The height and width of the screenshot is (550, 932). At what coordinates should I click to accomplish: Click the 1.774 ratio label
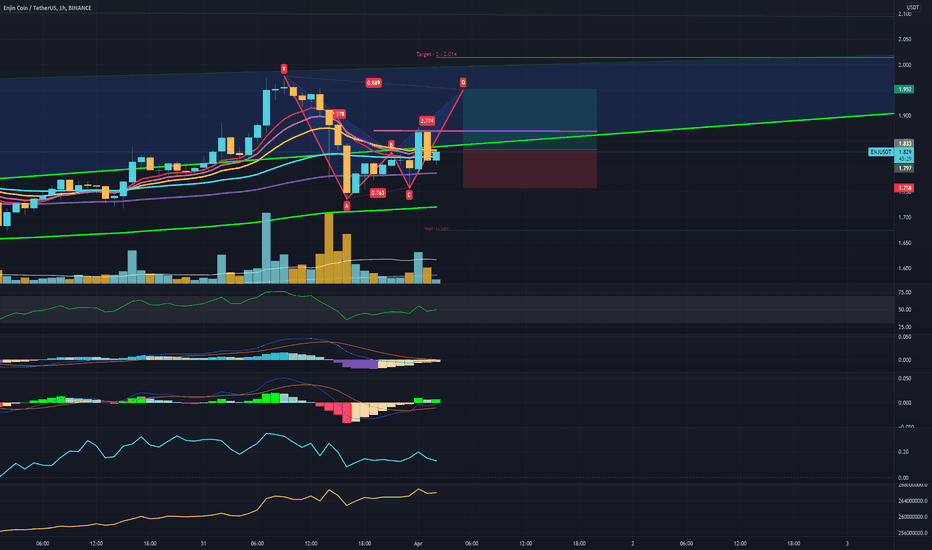coord(427,121)
